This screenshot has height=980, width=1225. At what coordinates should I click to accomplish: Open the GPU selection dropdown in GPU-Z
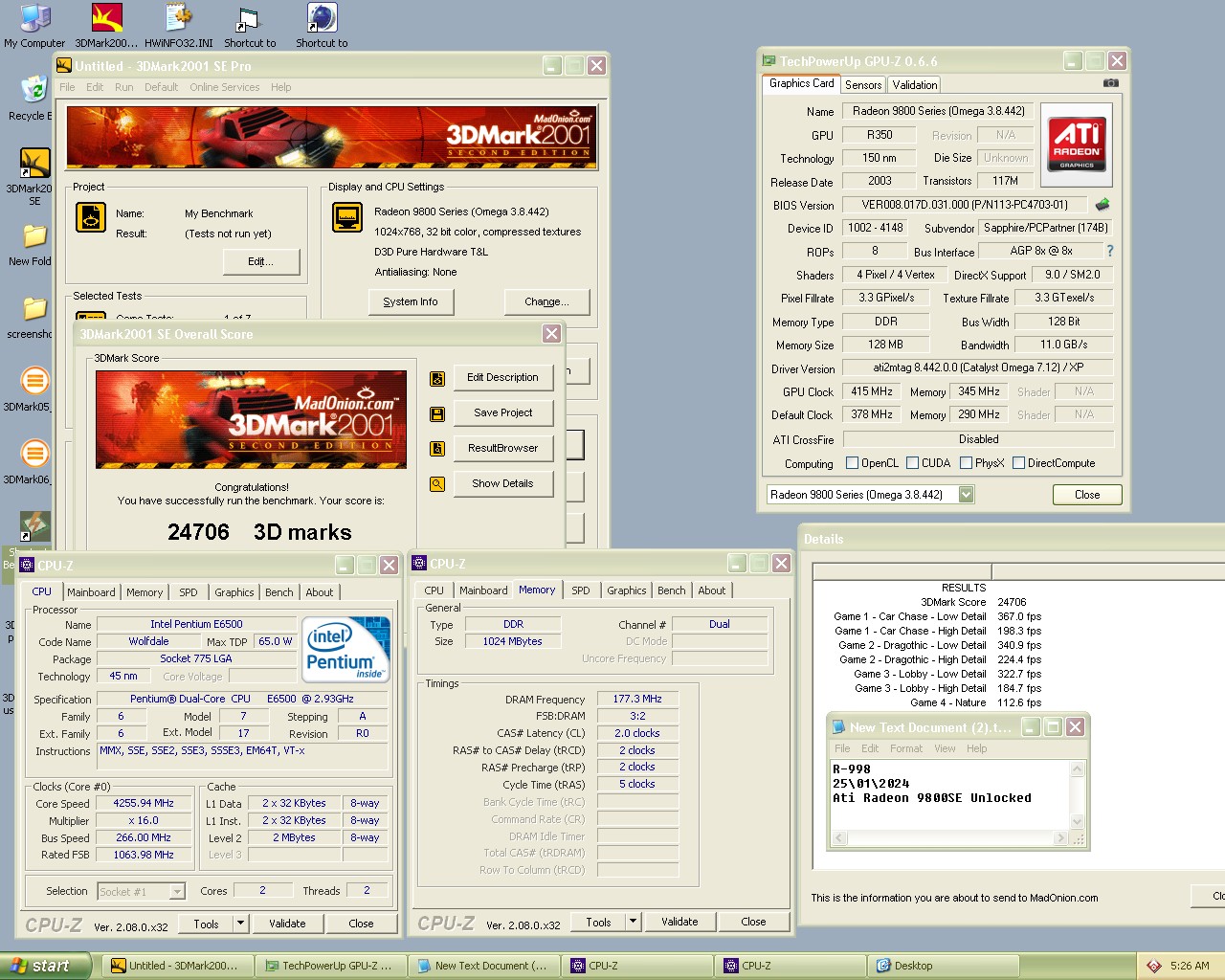point(966,495)
